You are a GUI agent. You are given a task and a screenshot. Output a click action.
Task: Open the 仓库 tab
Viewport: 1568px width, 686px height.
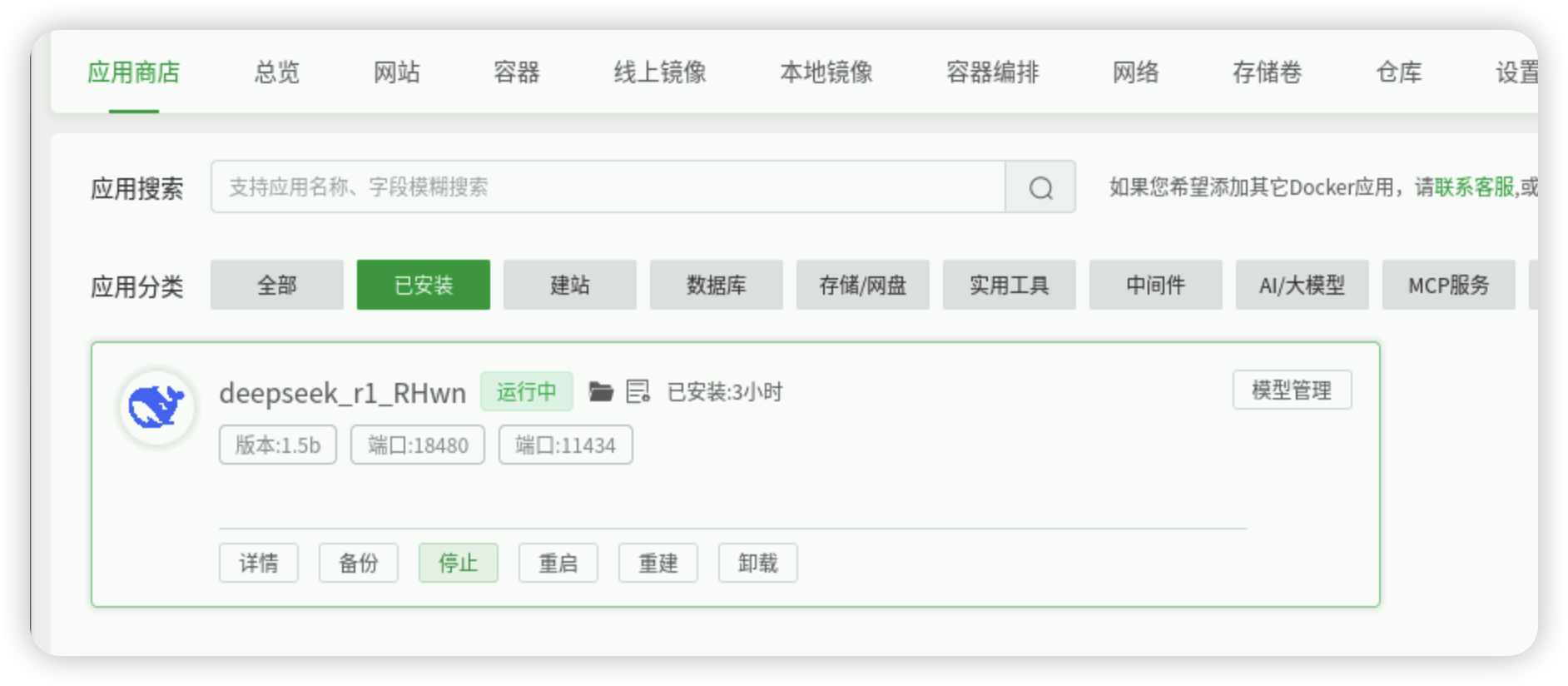(x=1399, y=73)
